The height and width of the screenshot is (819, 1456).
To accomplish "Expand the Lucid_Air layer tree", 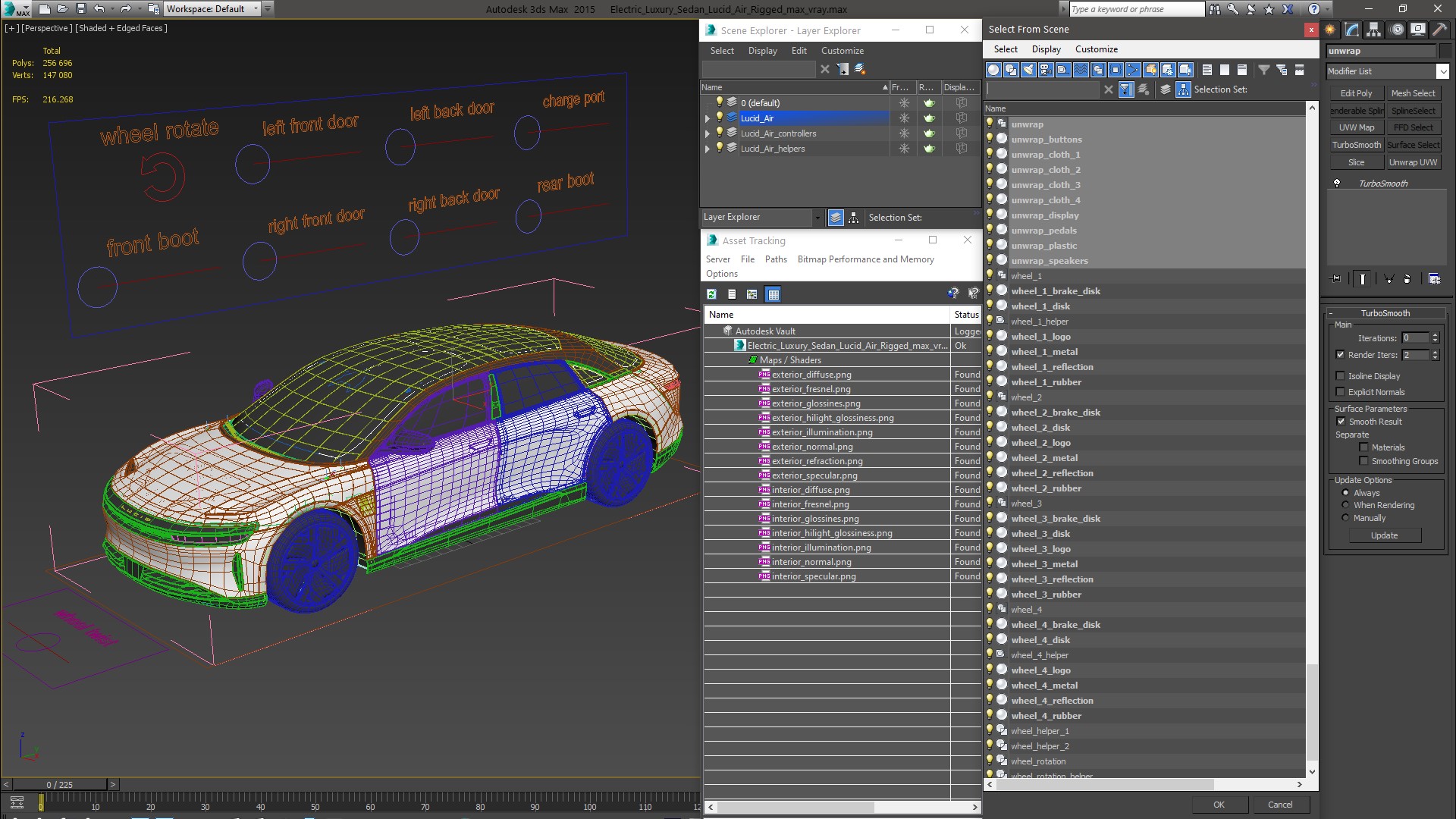I will (708, 118).
